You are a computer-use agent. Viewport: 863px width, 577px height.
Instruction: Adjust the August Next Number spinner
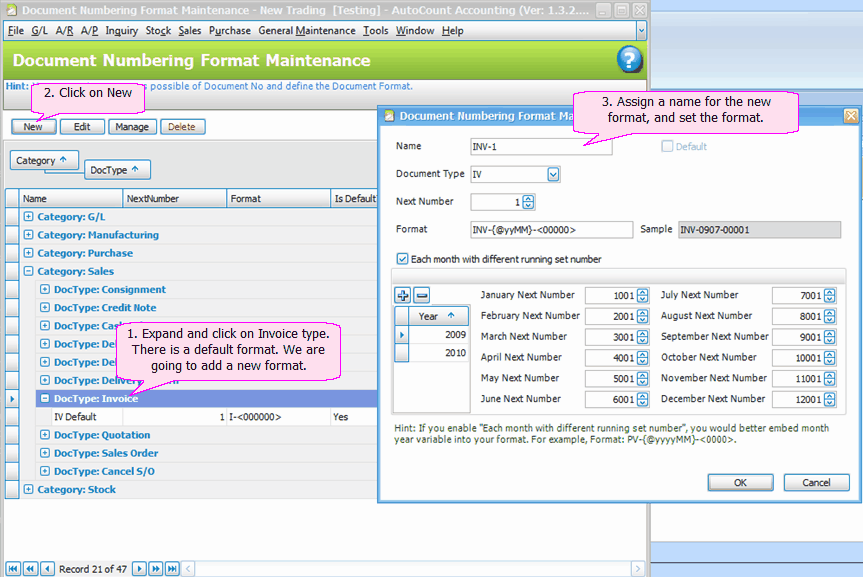point(829,317)
